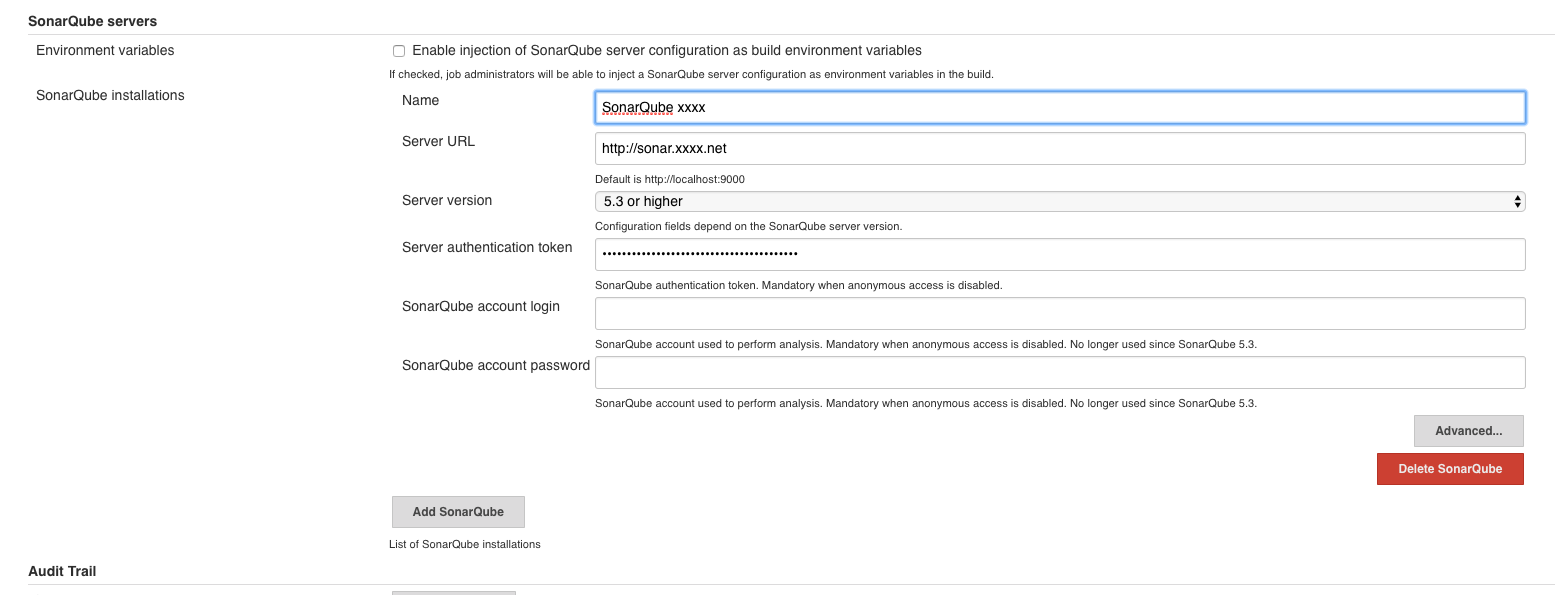
Task: Click the Name input field
Action: 1060,107
